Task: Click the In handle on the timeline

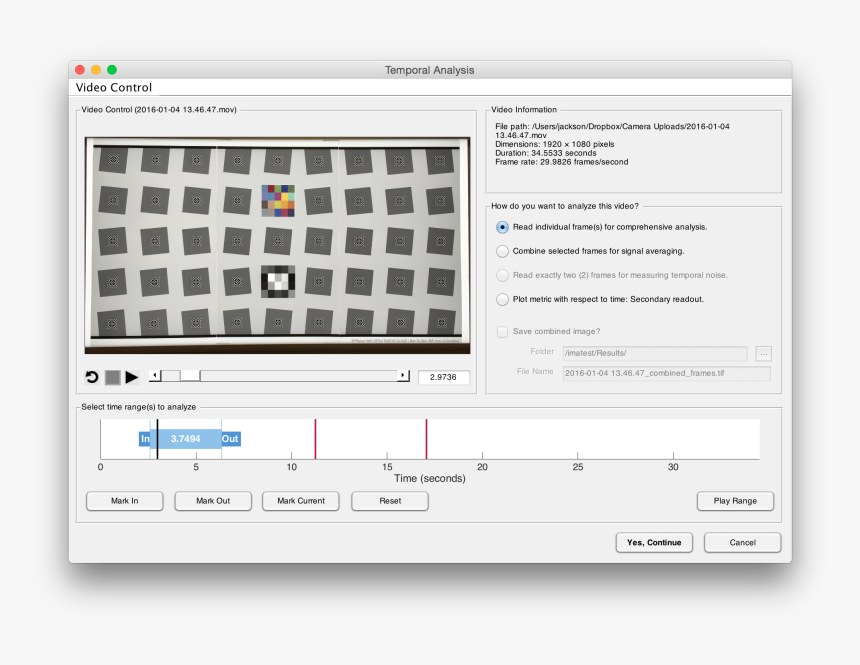Action: [x=145, y=439]
